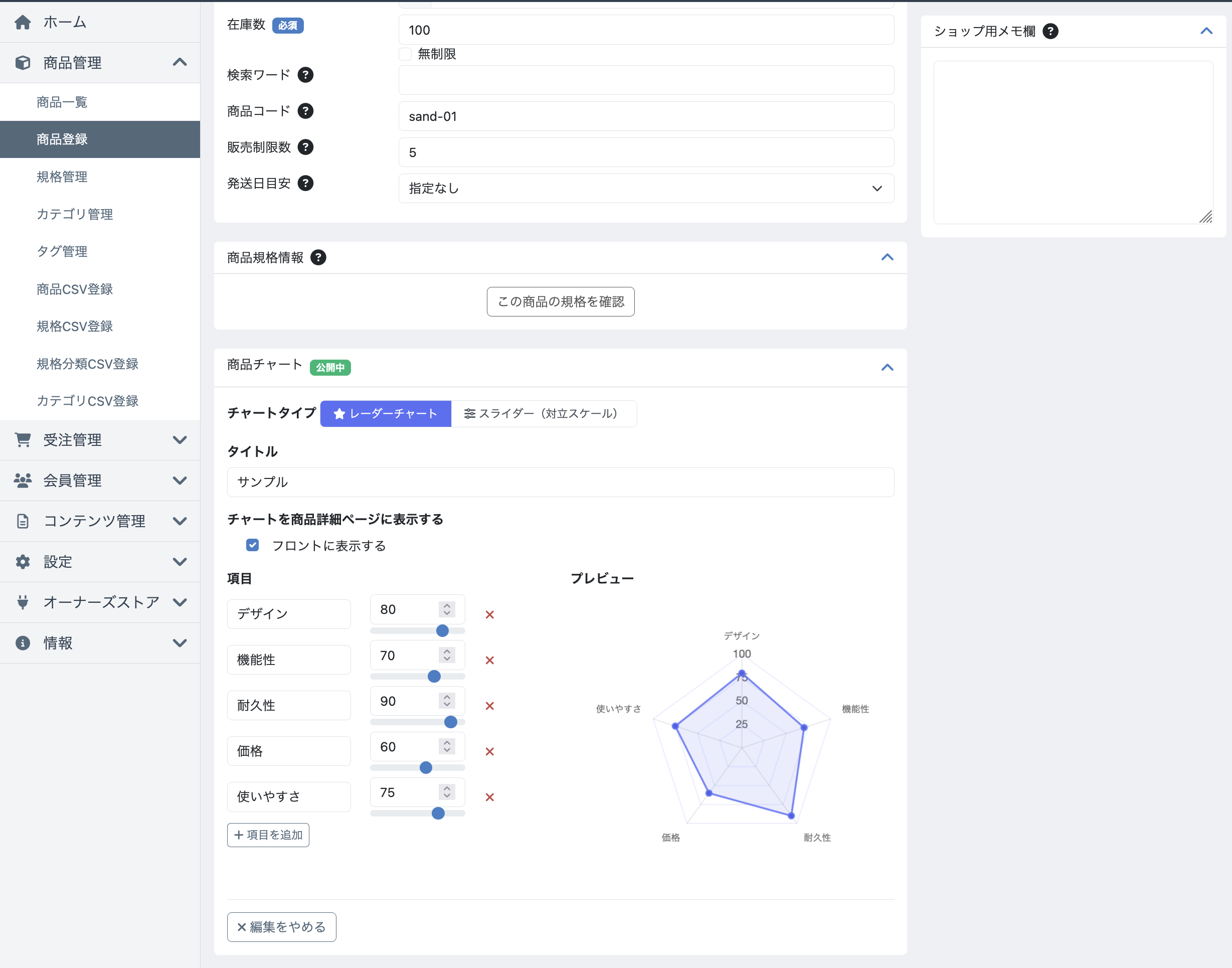Click the 商品管理 box icon
Image resolution: width=1232 pixels, height=968 pixels.
(23, 62)
